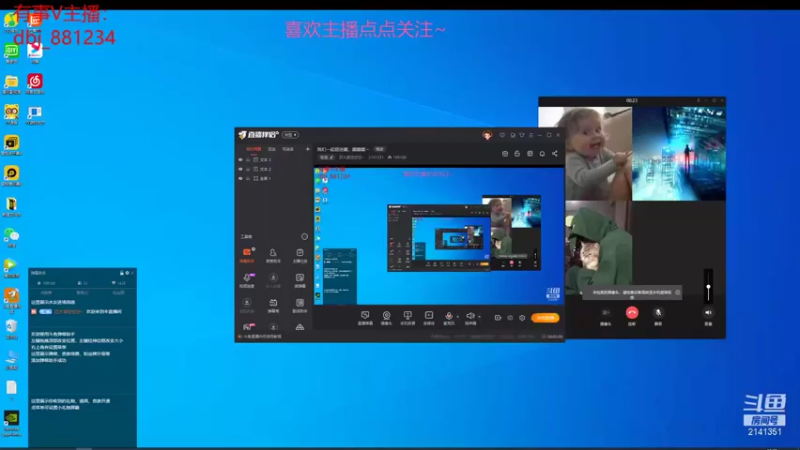Hide the 文本 2 layer
800x450 pixels.
pyautogui.click(x=240, y=169)
